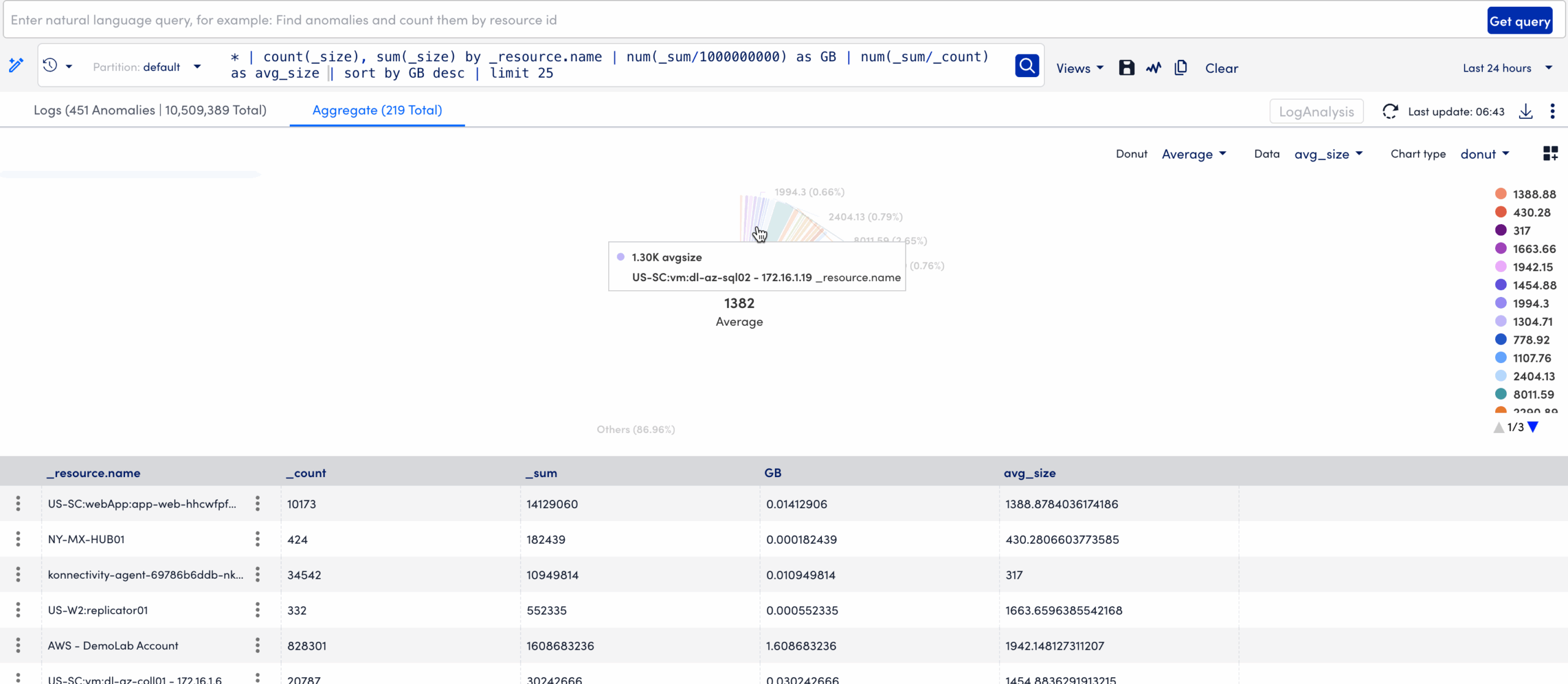This screenshot has height=684, width=1568.
Task: Switch to the Aggregate (219 Total) tab
Action: coord(377,110)
